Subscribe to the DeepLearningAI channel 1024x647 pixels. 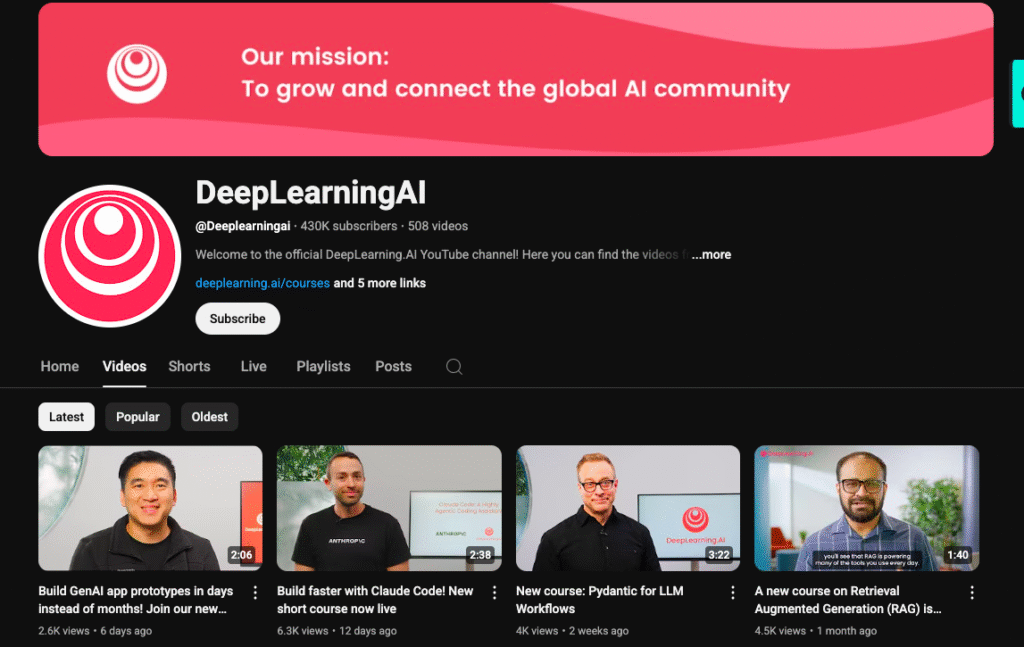click(x=238, y=319)
